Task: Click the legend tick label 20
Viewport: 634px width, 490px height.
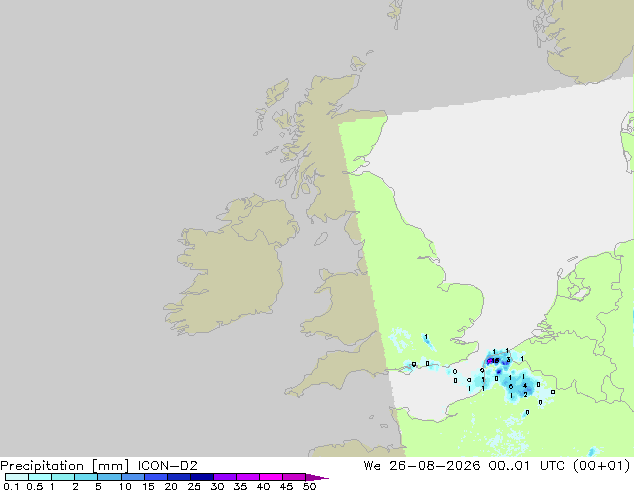Action: pos(171,486)
